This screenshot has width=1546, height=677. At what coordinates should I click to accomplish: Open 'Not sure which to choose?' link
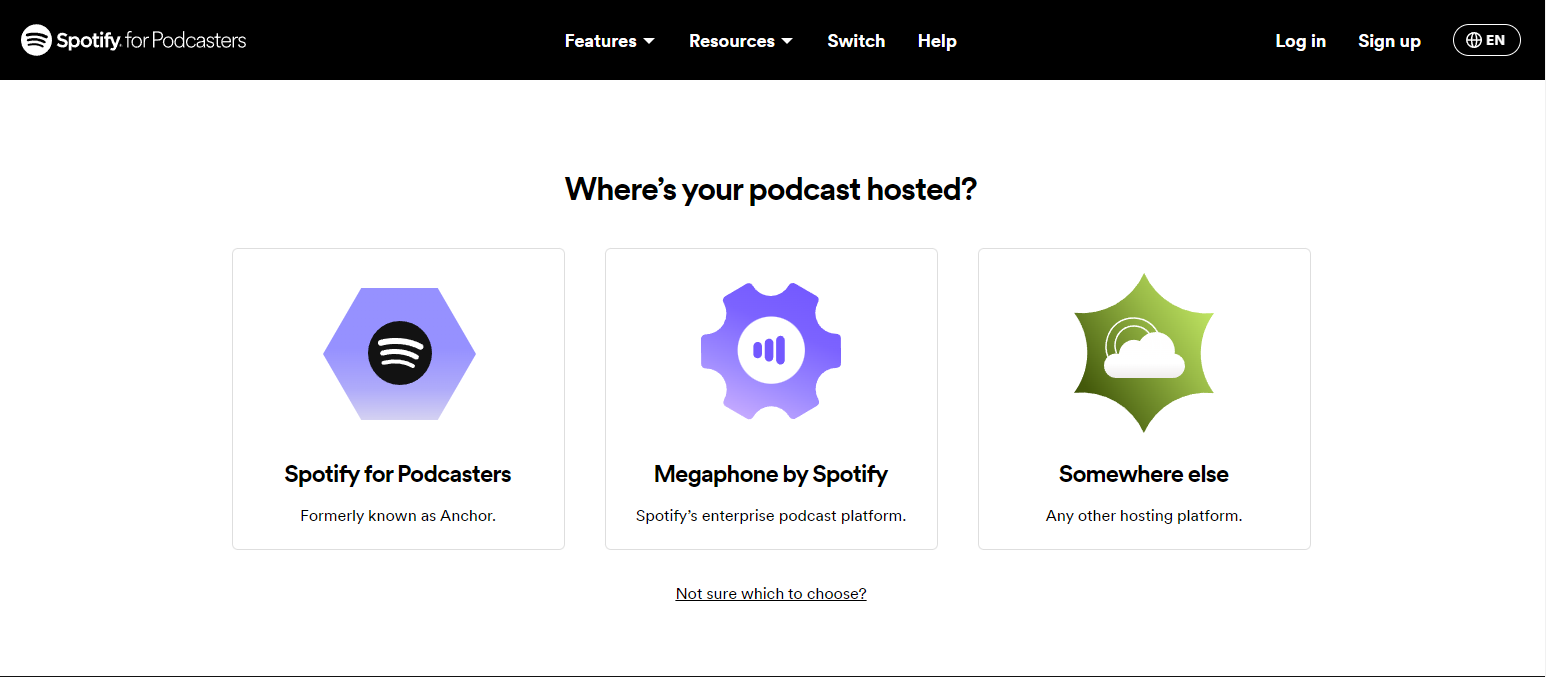tap(771, 593)
